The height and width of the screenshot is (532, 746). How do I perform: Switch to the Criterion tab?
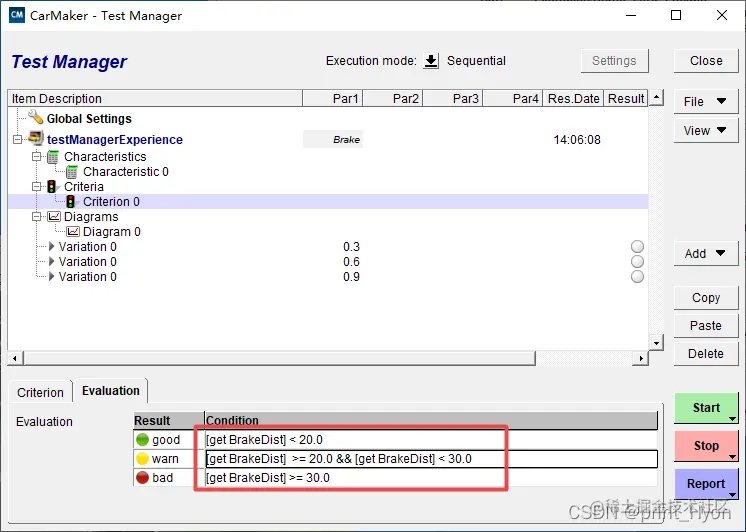(40, 393)
